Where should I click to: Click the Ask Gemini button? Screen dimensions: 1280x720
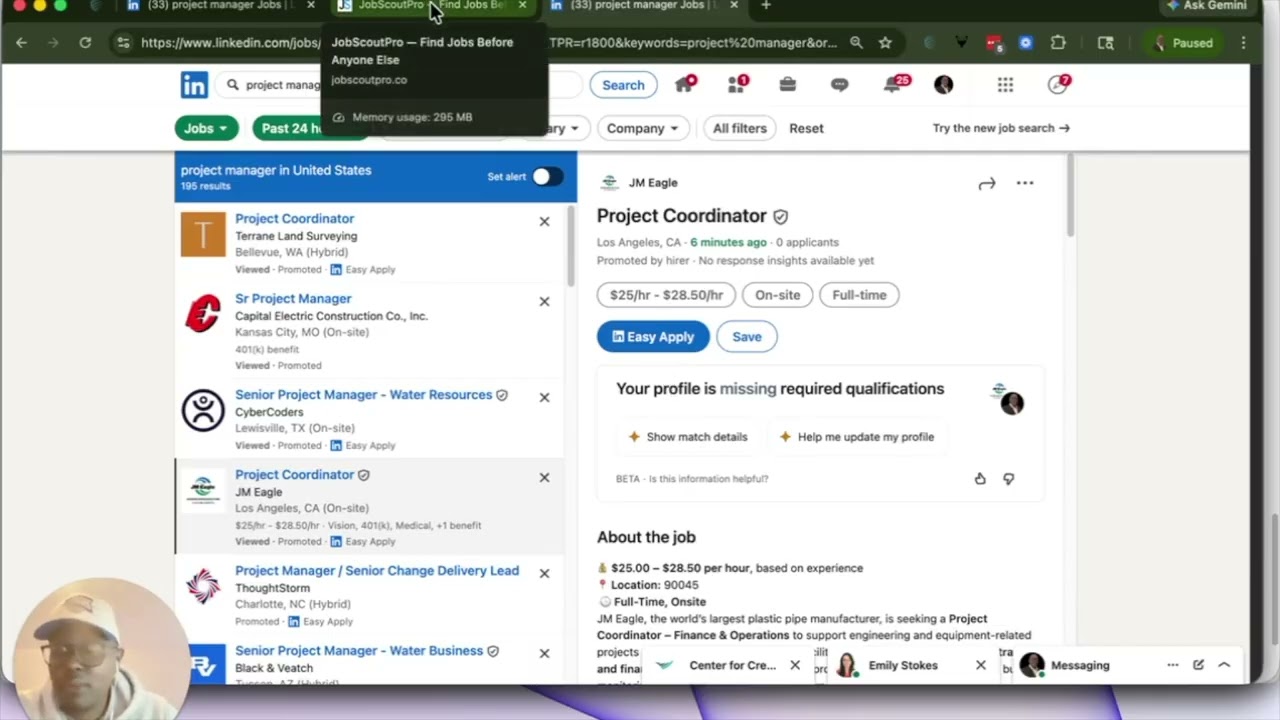1206,6
